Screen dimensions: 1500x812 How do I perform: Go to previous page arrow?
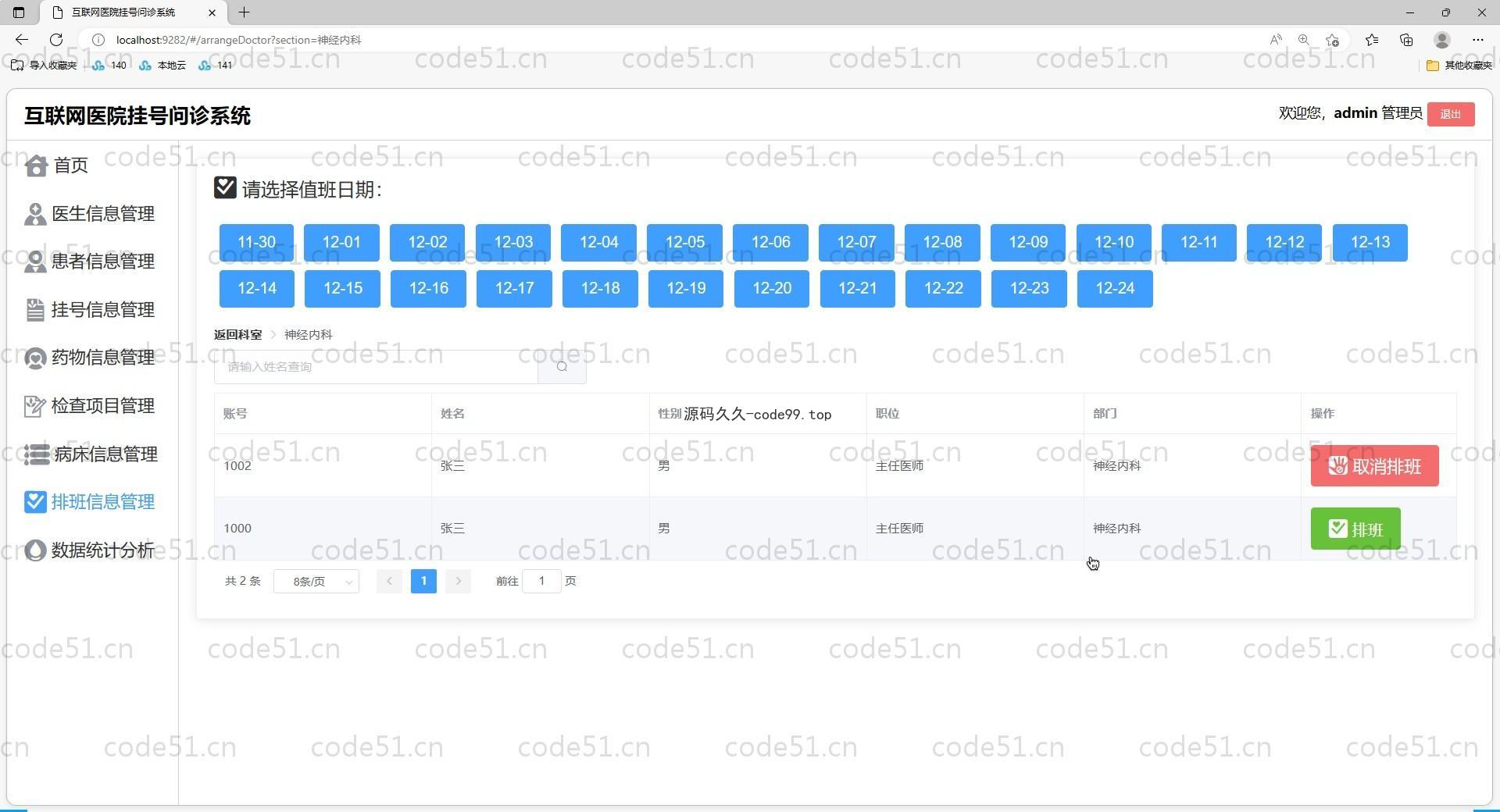[389, 582]
